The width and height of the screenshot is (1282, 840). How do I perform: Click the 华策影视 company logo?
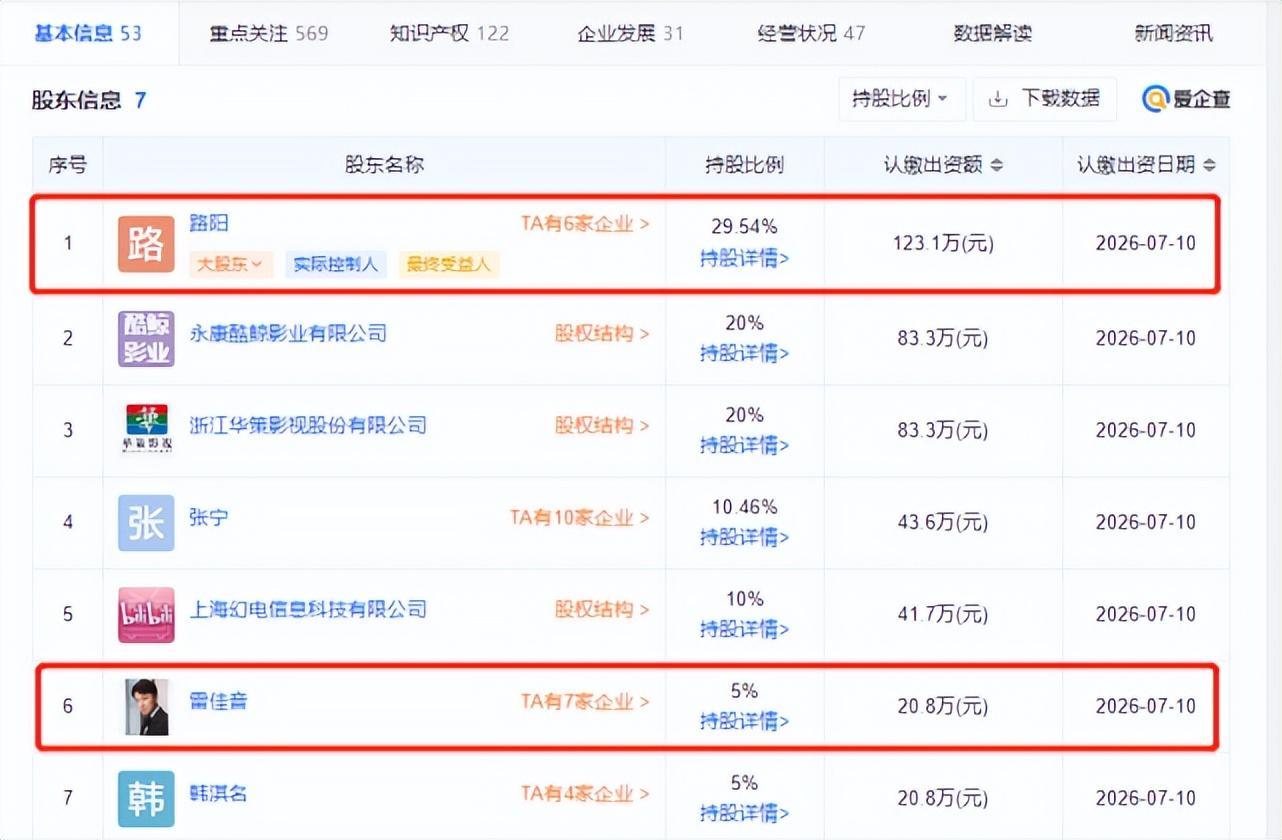(146, 430)
